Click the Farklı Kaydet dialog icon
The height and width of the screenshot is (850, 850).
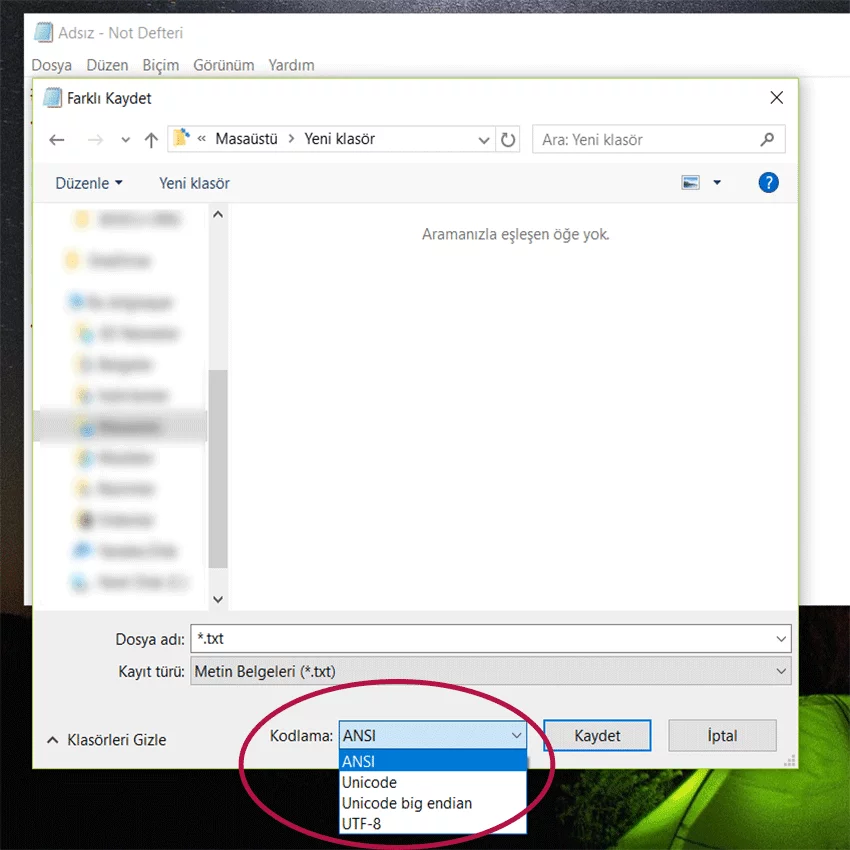tap(52, 97)
